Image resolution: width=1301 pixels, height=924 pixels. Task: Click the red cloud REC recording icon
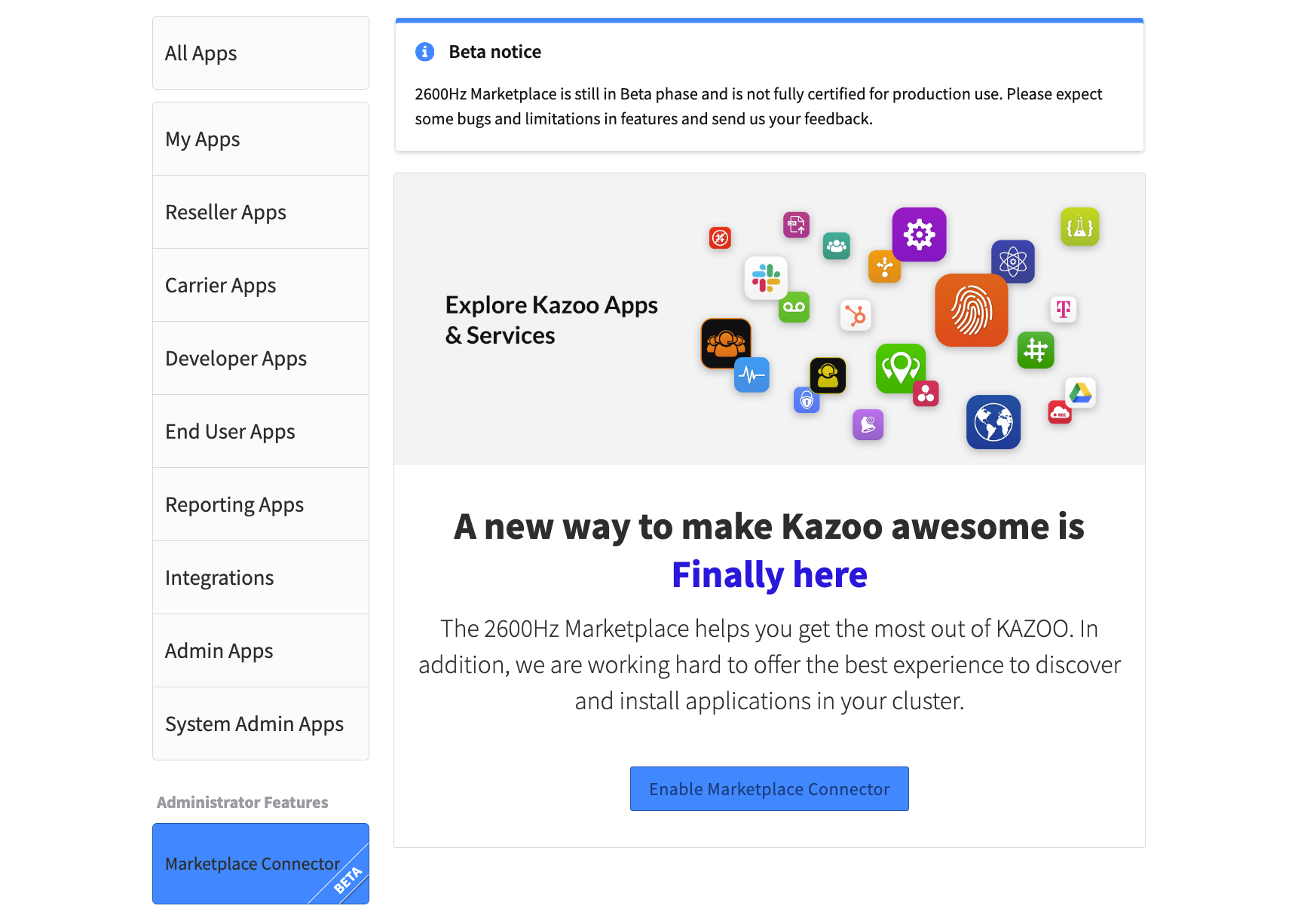click(x=1060, y=412)
